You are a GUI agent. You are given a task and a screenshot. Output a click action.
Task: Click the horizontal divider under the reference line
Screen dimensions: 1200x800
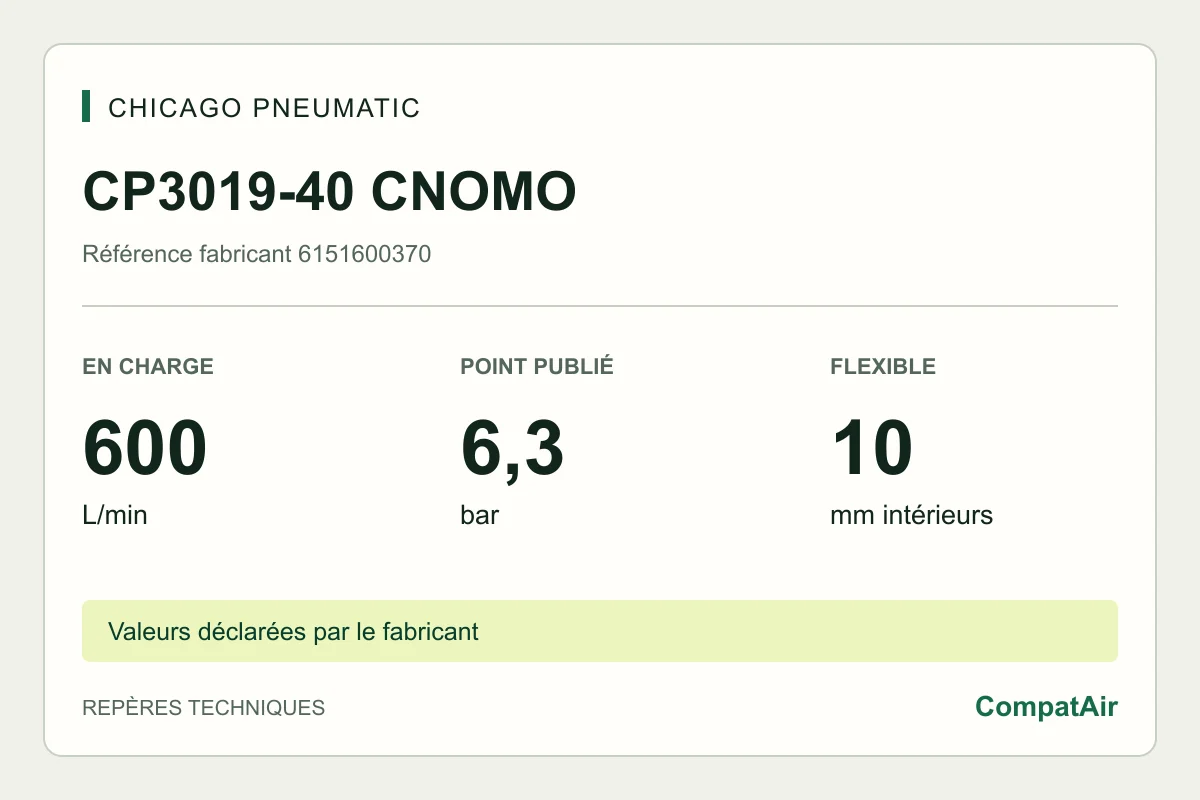click(600, 306)
